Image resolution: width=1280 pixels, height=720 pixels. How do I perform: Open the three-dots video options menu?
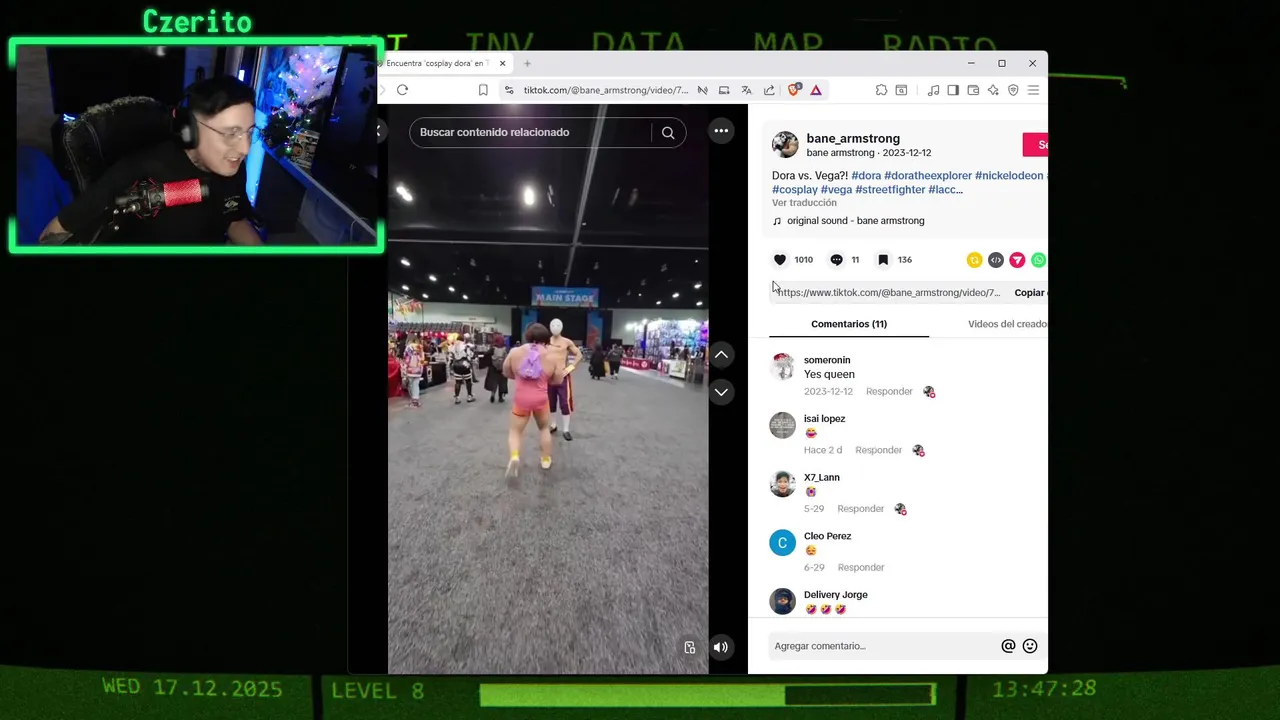pos(721,131)
